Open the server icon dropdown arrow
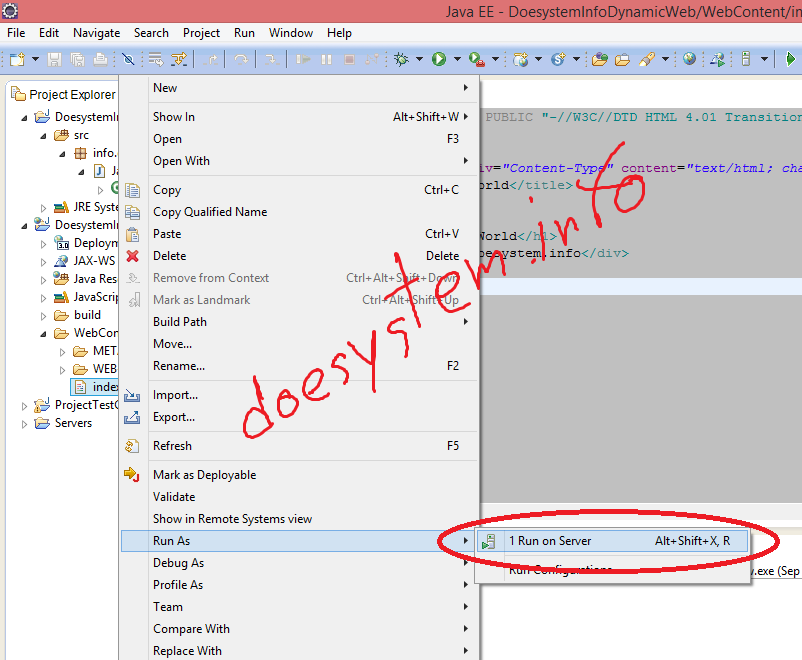Screen dimensions: 802x660 764,59
